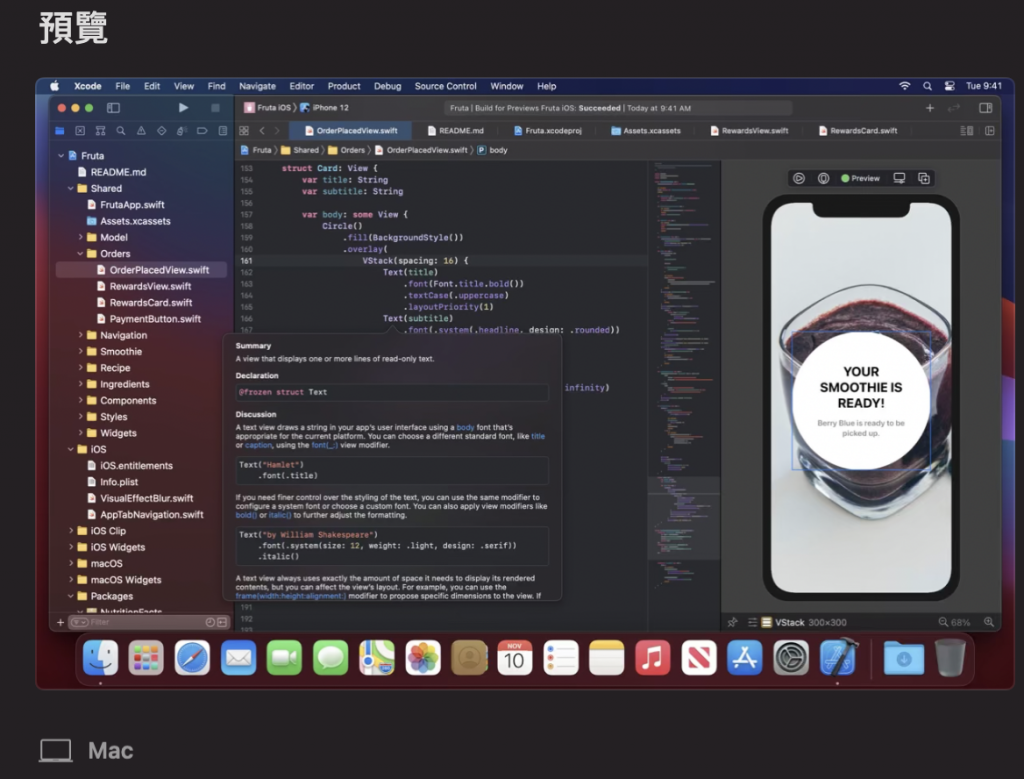Screen dimensions: 1024x779
Task: Open the Product menu
Action: [344, 86]
